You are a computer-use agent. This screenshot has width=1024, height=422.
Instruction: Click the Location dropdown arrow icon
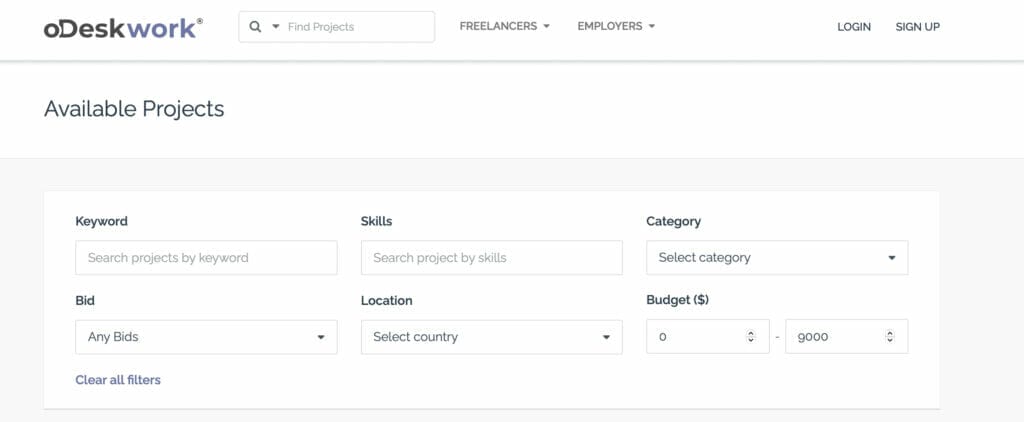606,338
